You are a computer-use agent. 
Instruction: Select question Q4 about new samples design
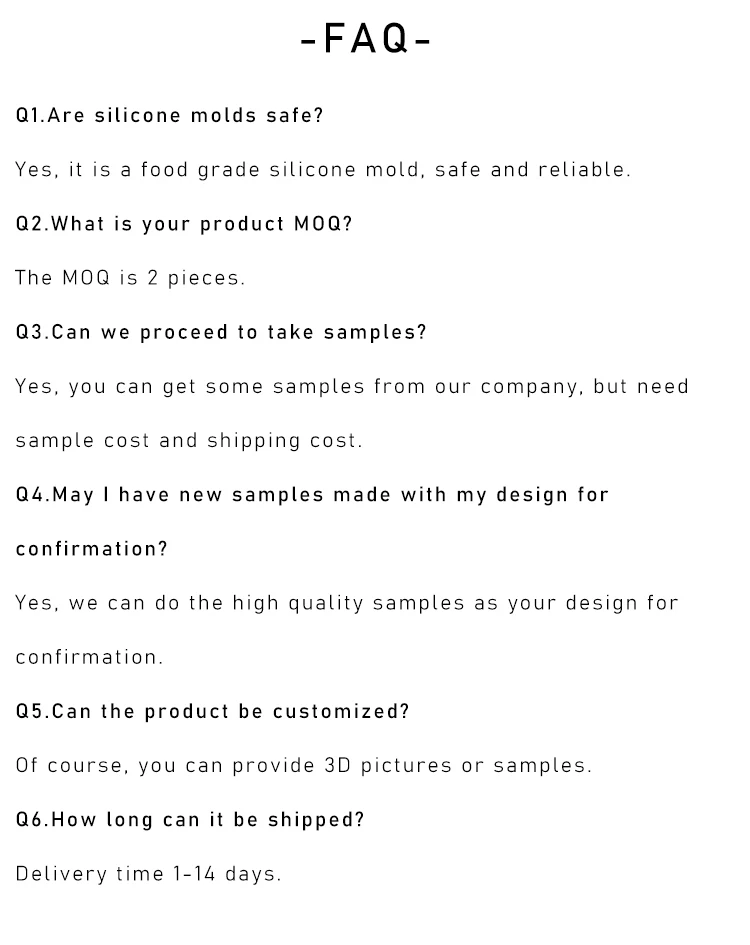[x=312, y=494]
